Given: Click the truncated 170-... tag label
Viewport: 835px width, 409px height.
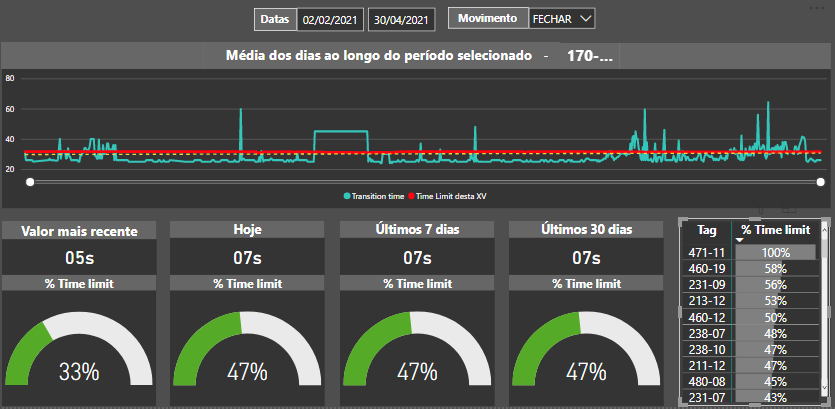Looking at the screenshot, I should [590, 56].
